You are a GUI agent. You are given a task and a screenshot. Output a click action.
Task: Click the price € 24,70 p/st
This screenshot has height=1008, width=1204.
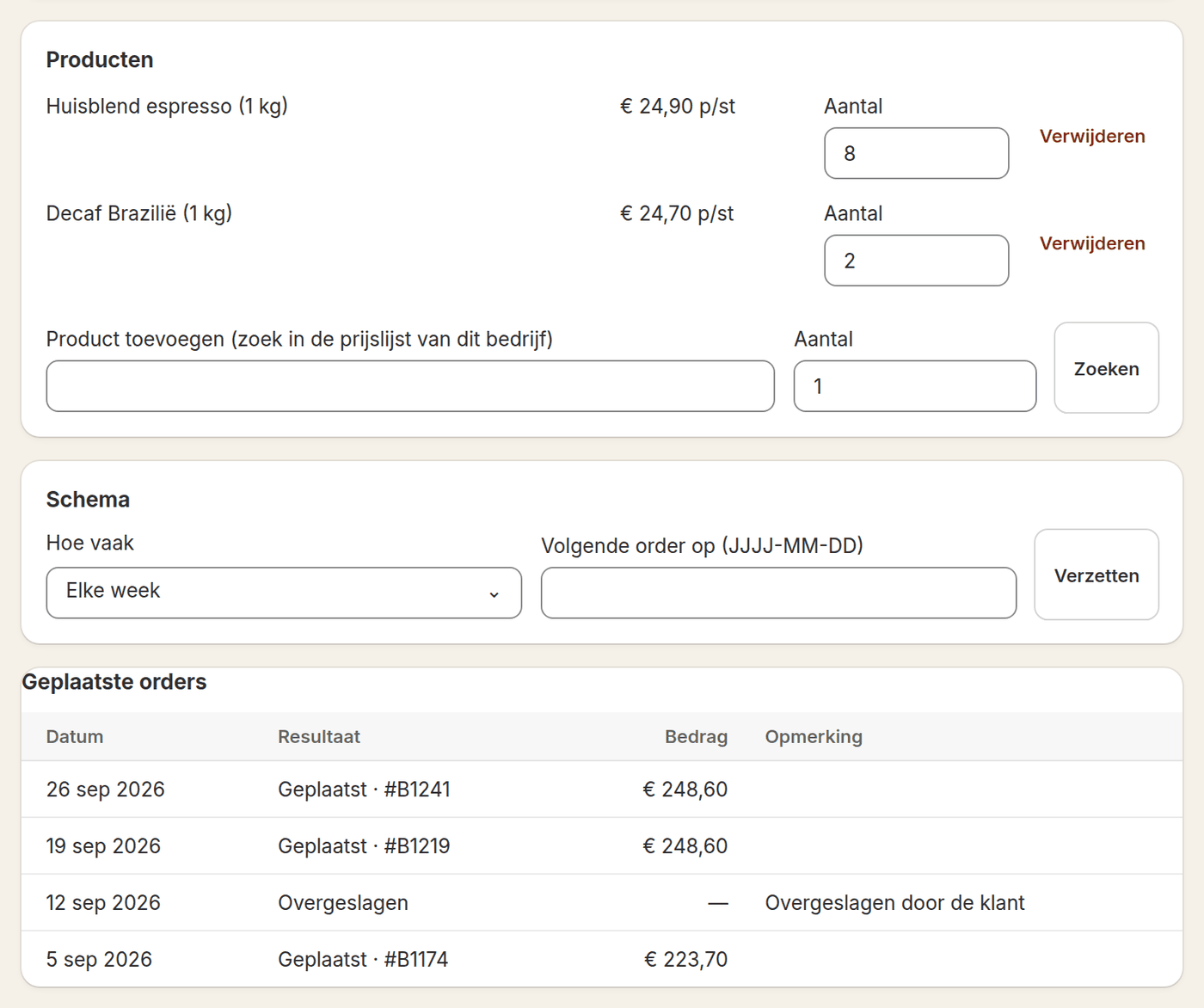pyautogui.click(x=677, y=214)
